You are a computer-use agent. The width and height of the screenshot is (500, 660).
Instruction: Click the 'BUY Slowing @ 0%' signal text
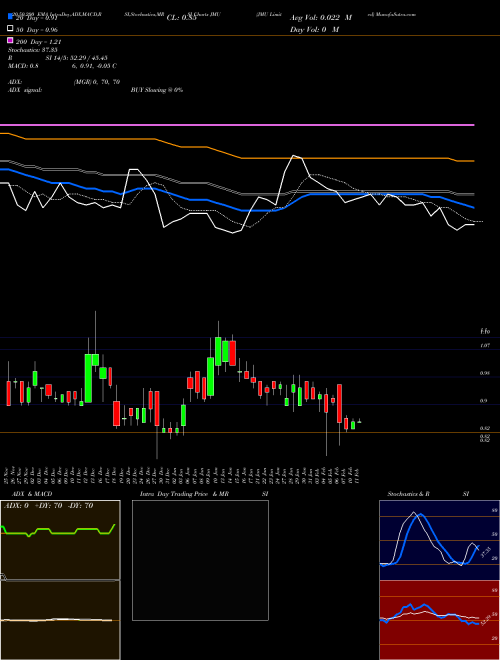click(157, 90)
